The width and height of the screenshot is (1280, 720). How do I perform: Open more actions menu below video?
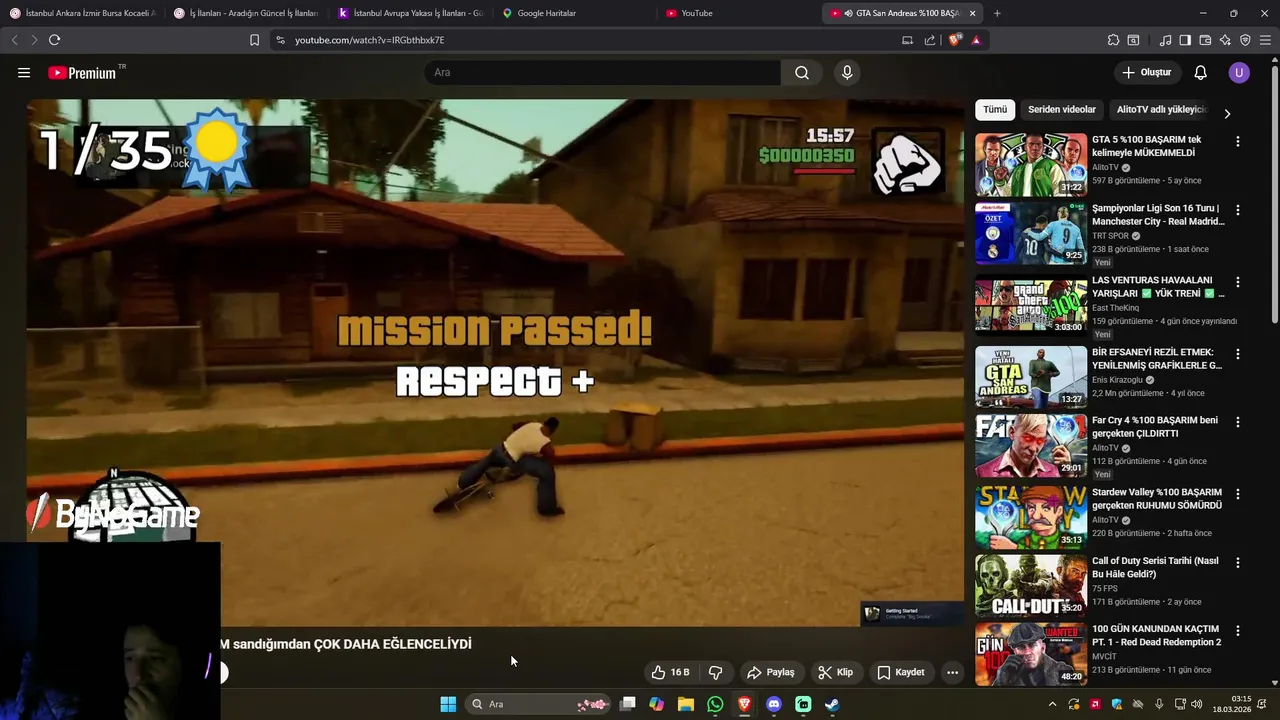(x=952, y=672)
